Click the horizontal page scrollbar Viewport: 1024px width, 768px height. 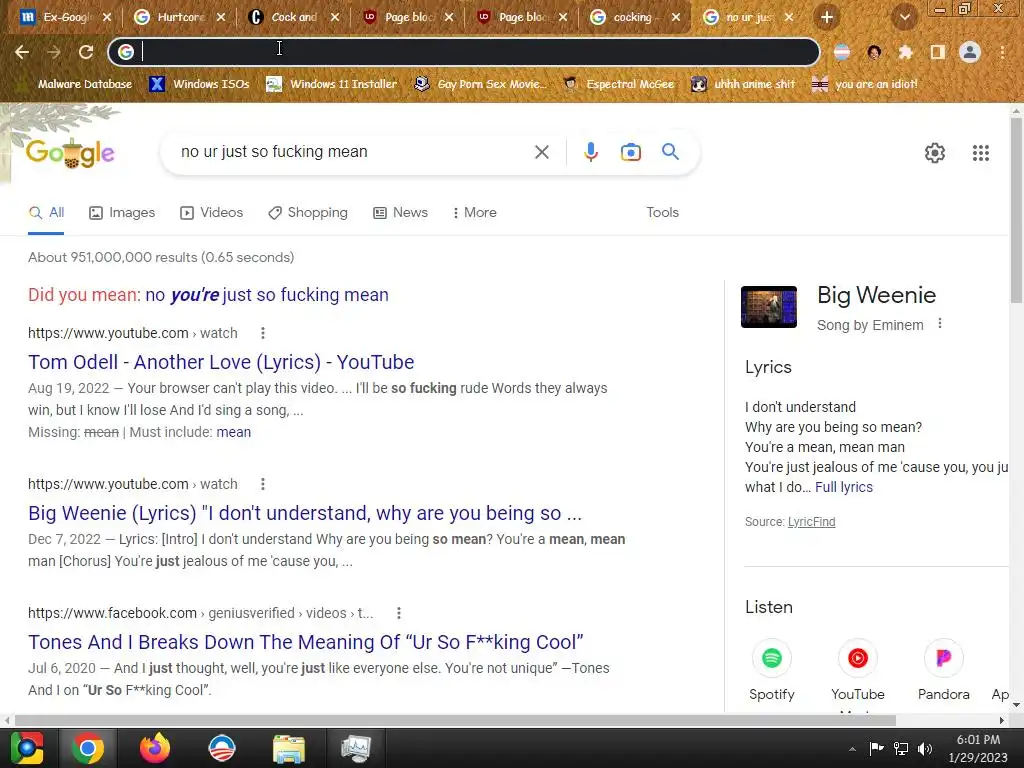click(x=455, y=720)
